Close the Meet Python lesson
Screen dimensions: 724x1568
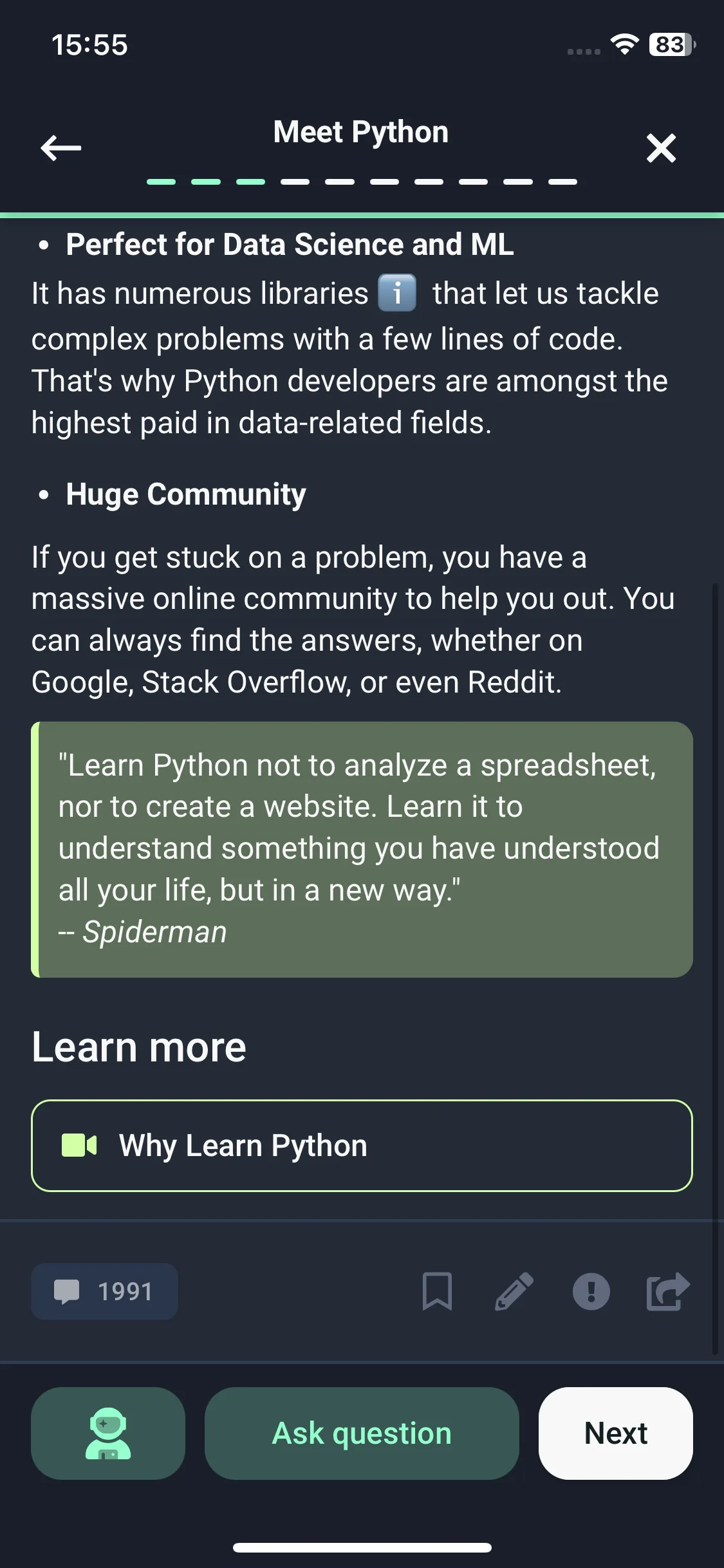[x=661, y=148]
